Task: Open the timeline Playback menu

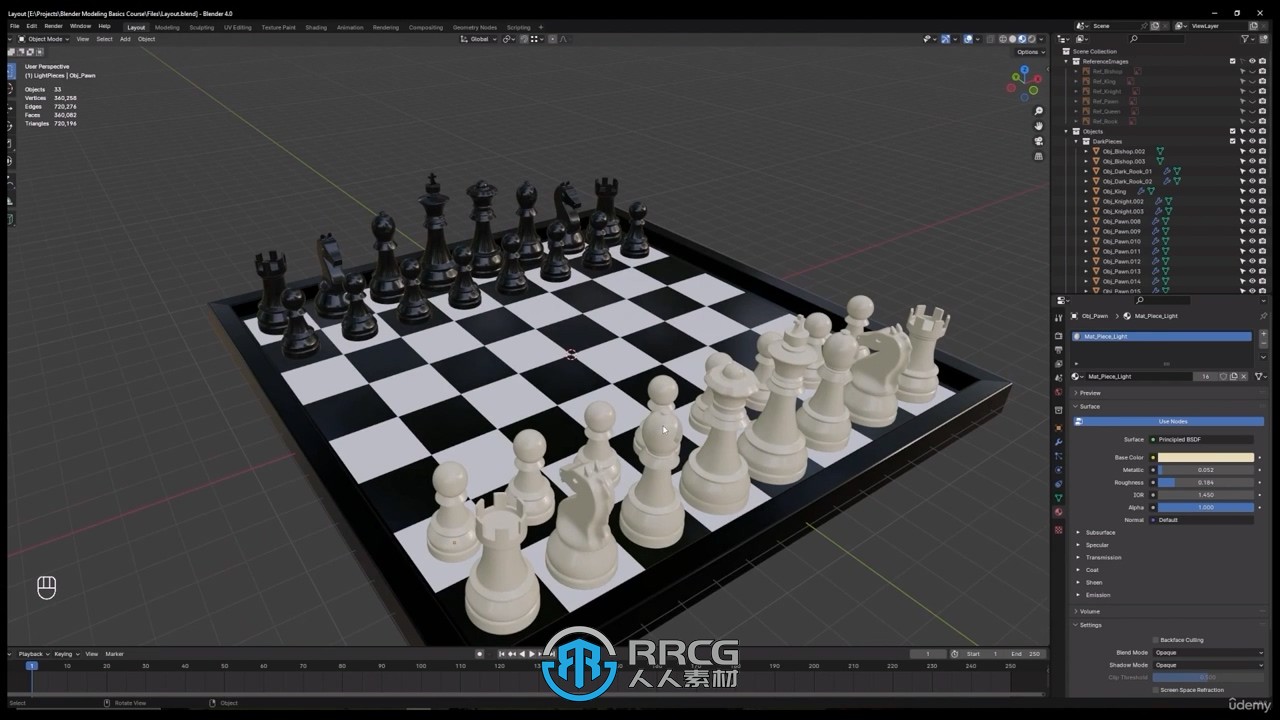Action: click(31, 654)
